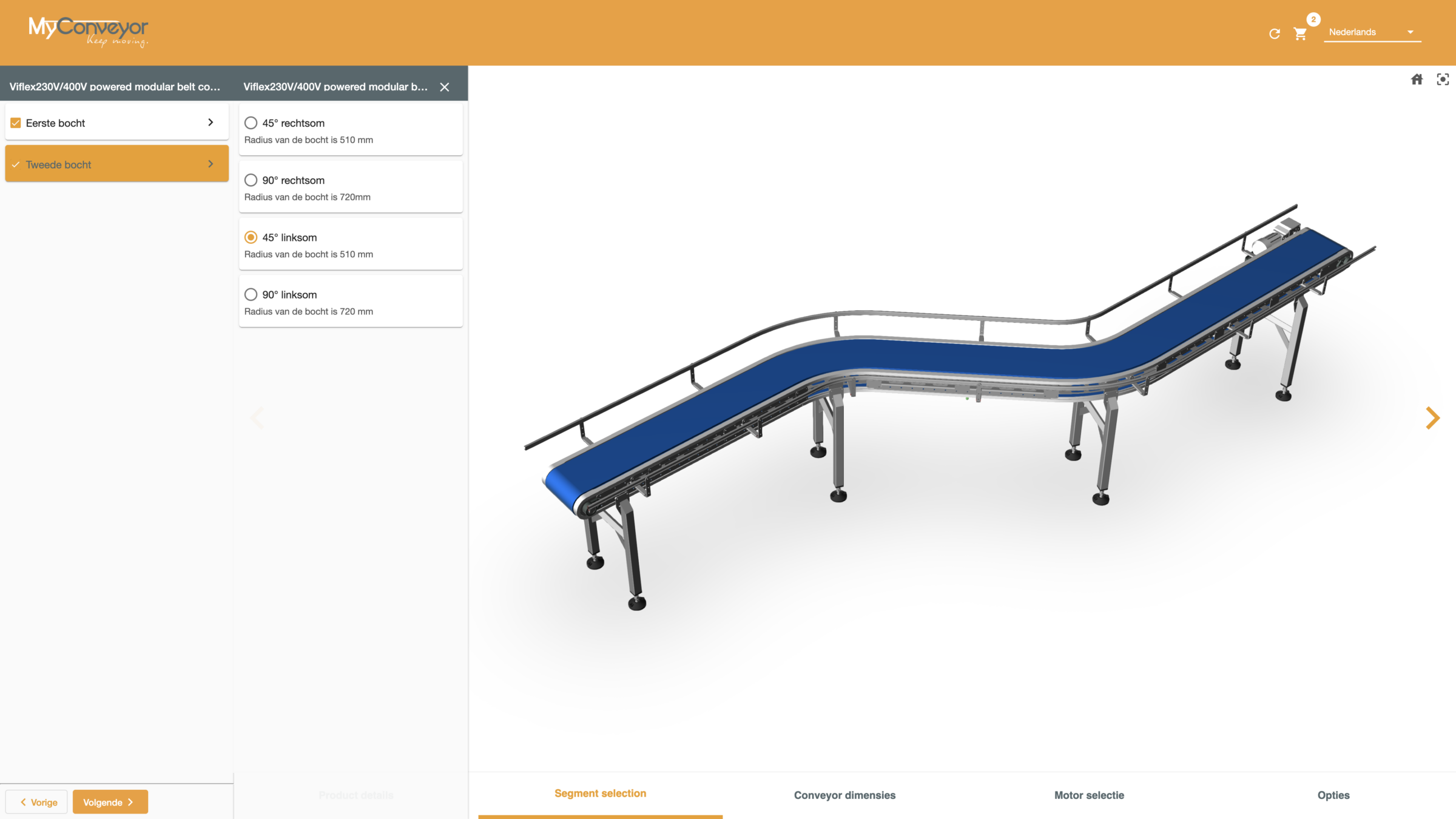This screenshot has width=1456, height=819.
Task: Click the reset/refresh configuration icon
Action: pyautogui.click(x=1275, y=33)
